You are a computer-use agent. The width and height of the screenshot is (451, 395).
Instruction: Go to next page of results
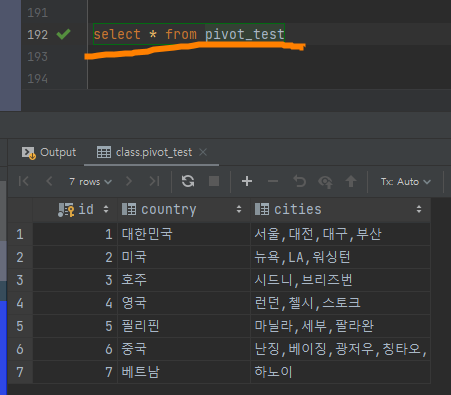point(129,181)
